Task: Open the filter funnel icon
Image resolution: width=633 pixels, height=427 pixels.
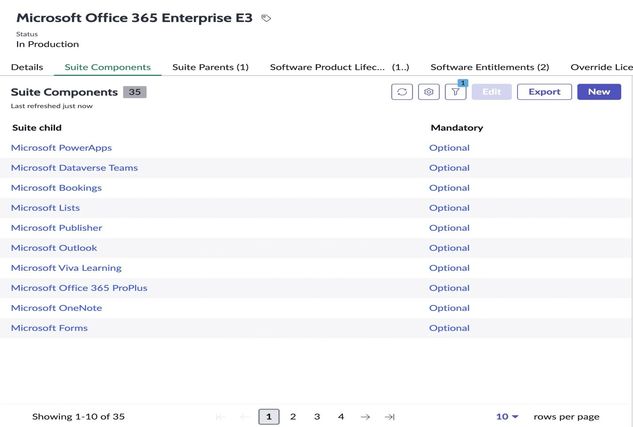Action: coord(455,92)
